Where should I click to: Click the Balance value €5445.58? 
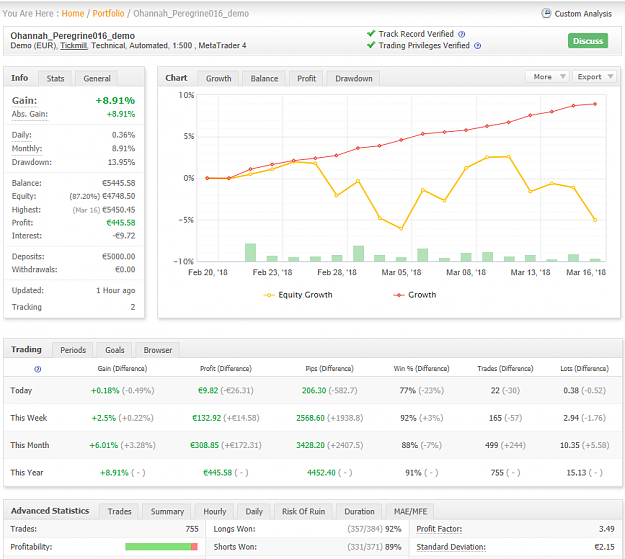(x=118, y=183)
